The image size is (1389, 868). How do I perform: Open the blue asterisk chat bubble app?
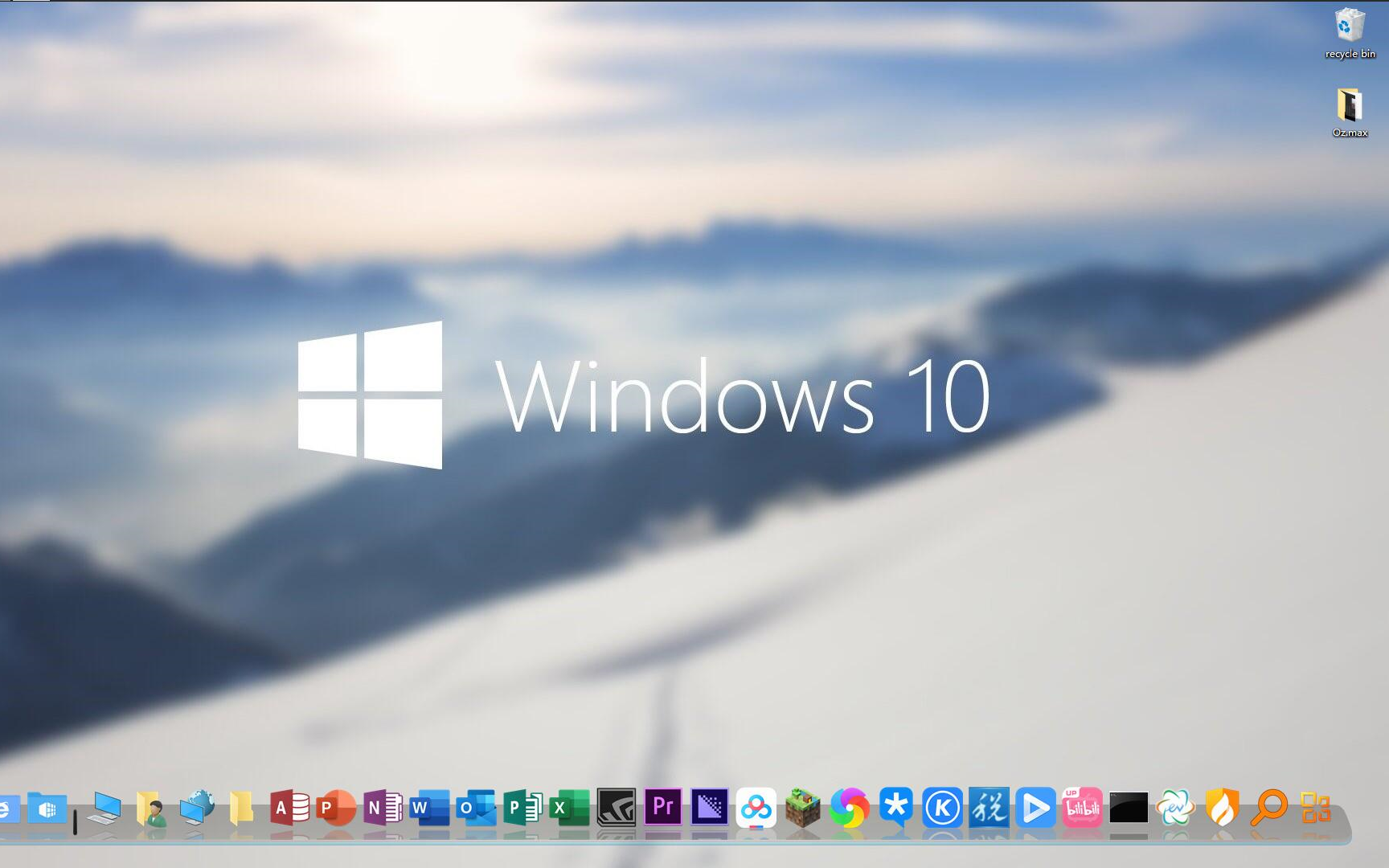click(x=895, y=807)
